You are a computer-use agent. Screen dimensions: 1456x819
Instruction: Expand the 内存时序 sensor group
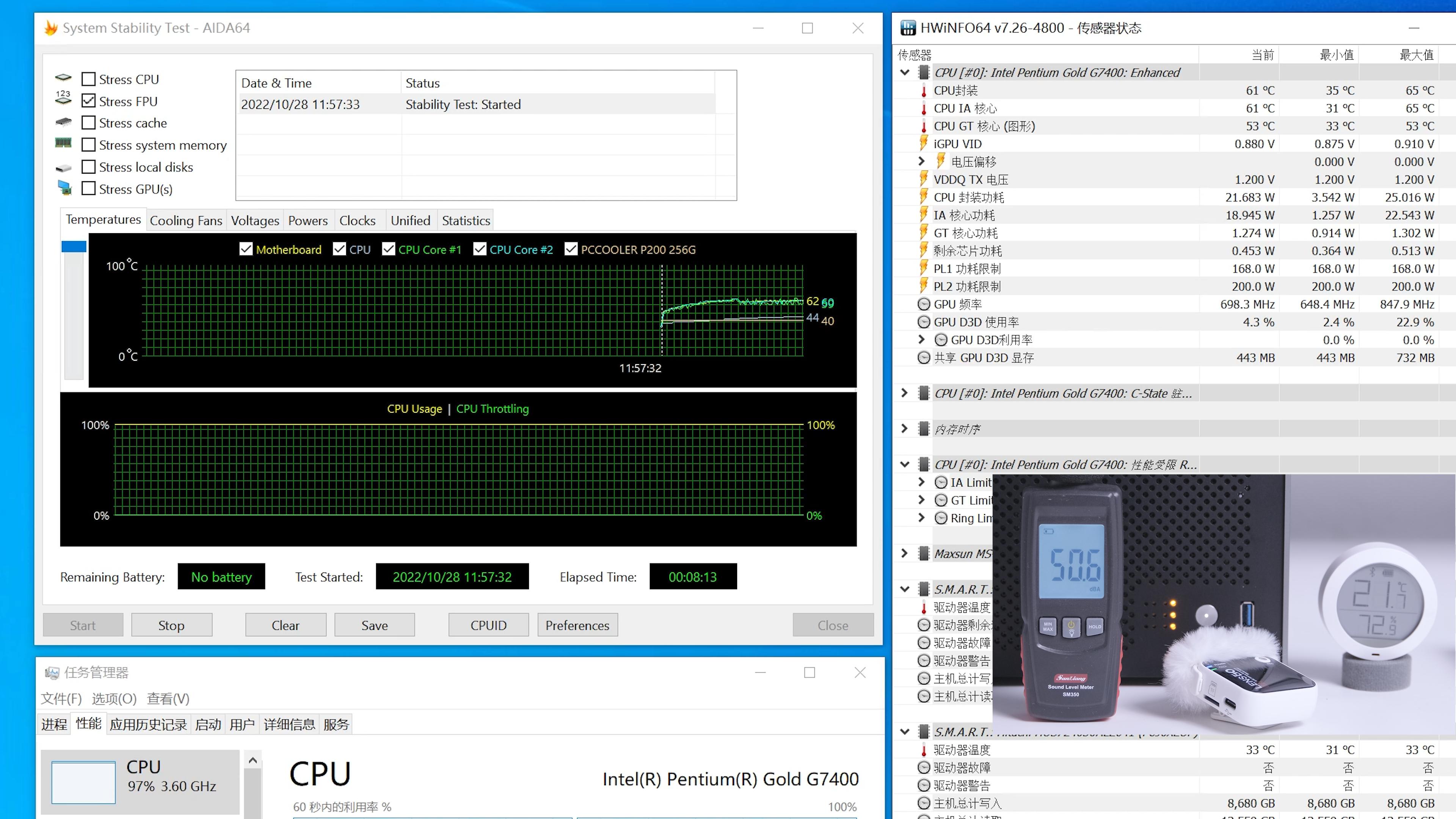pos(904,428)
